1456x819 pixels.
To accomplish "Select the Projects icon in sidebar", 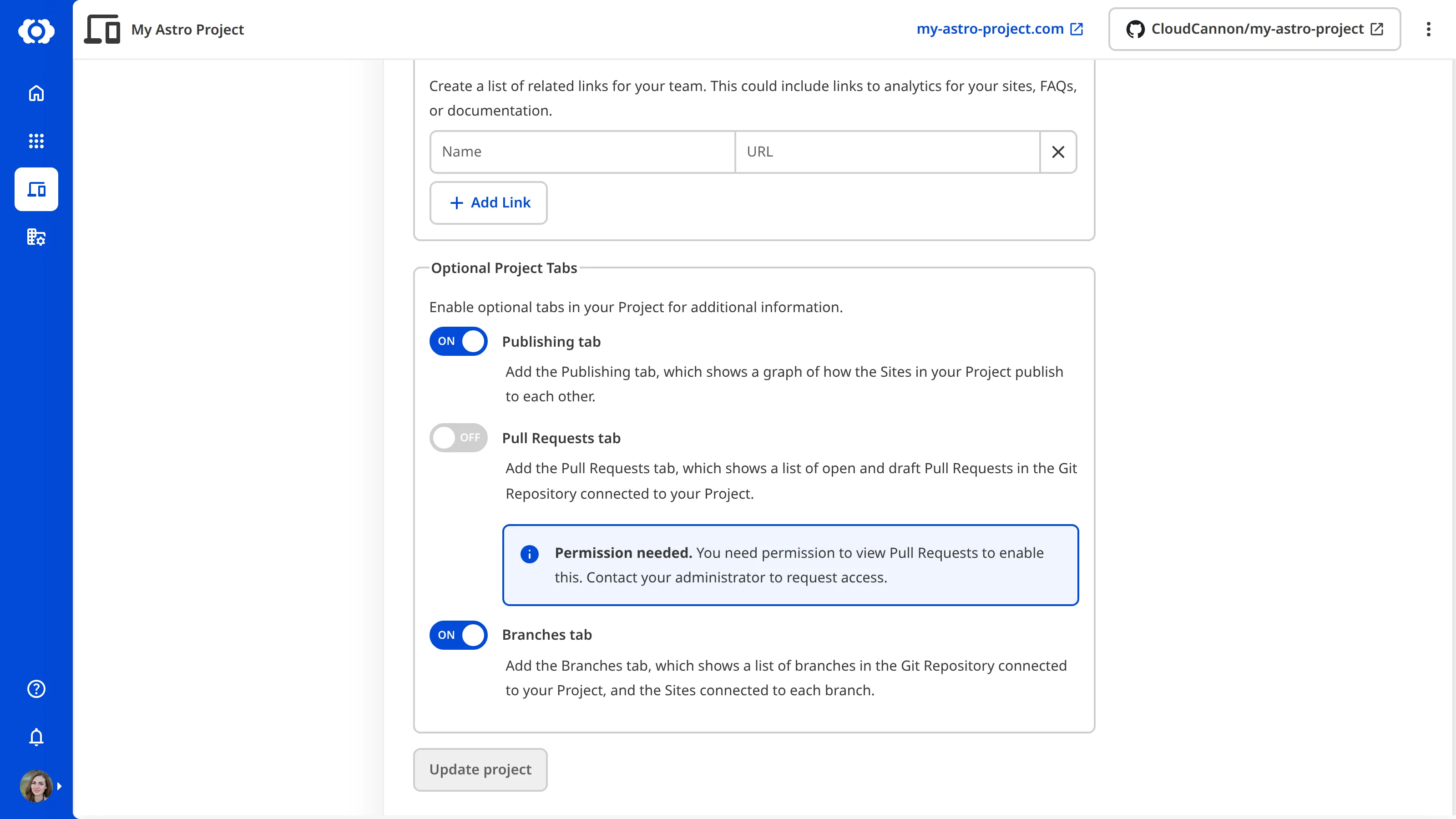I will [36, 189].
